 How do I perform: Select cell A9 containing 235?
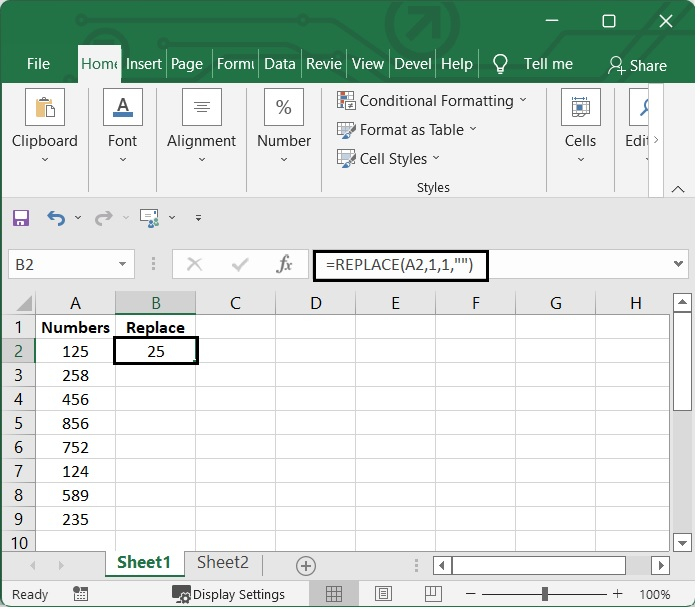[75, 519]
